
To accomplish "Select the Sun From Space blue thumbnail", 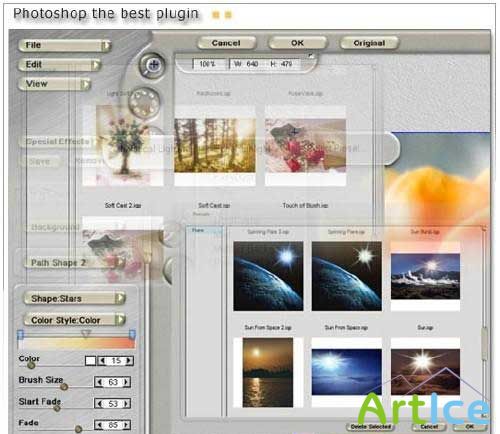I will 347,372.
